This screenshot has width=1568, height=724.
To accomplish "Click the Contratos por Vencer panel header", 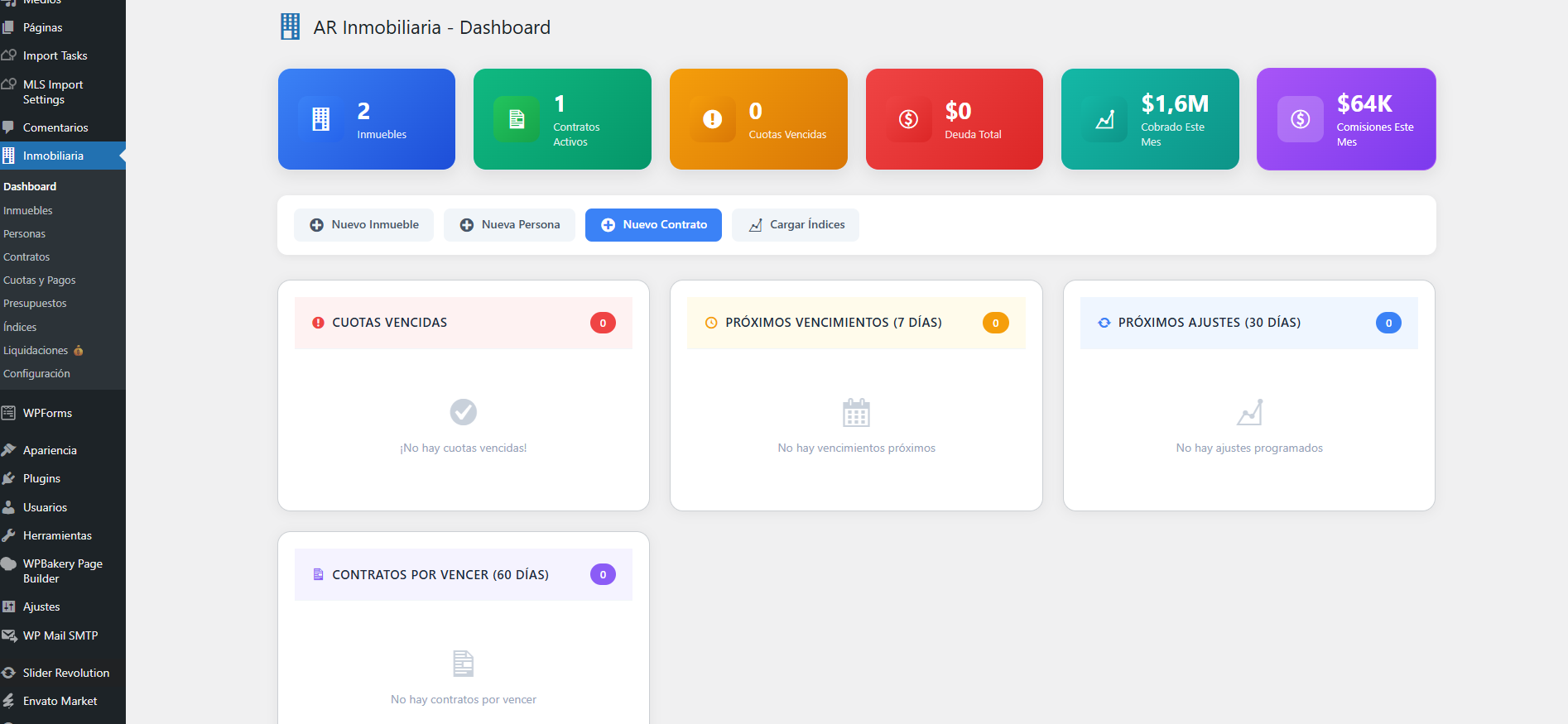I will pos(440,575).
